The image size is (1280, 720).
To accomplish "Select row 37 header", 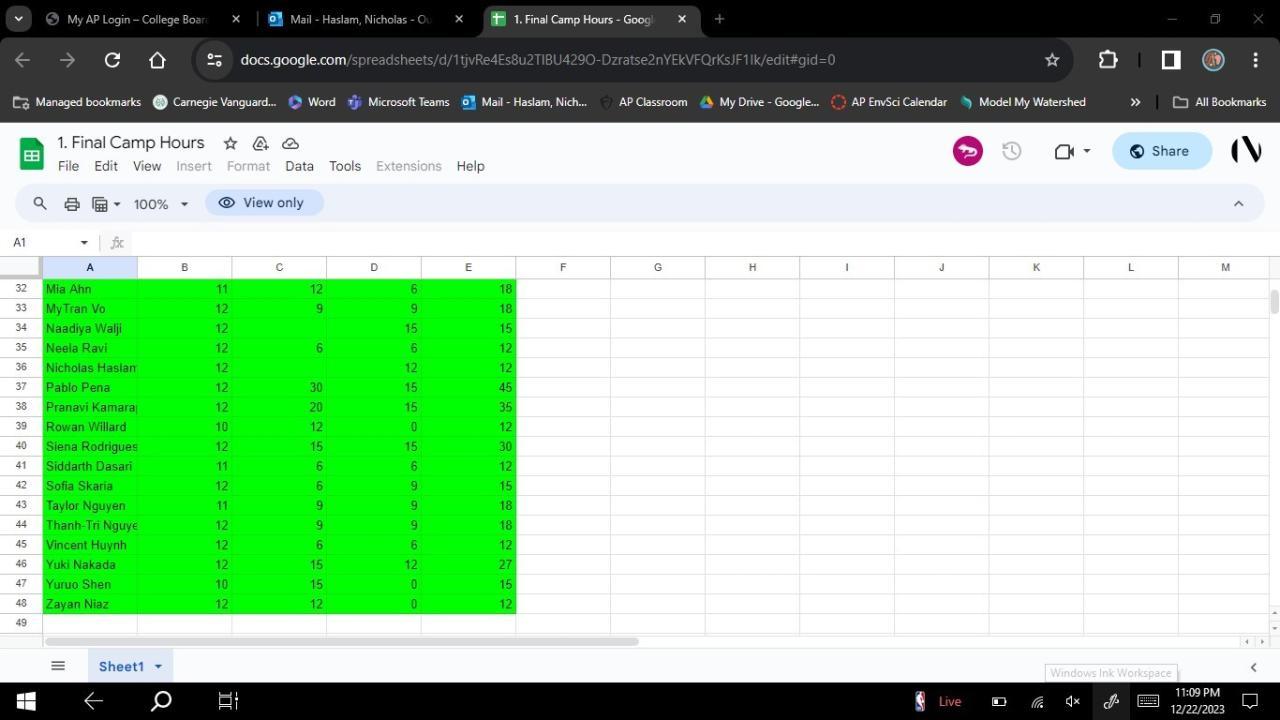I will (x=20, y=387).
